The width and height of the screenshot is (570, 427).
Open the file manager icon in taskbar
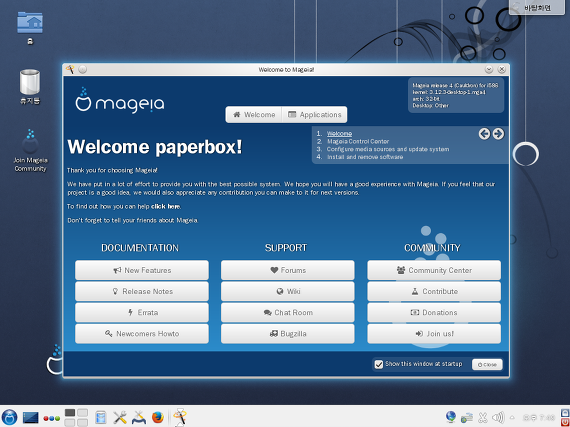tap(101, 418)
